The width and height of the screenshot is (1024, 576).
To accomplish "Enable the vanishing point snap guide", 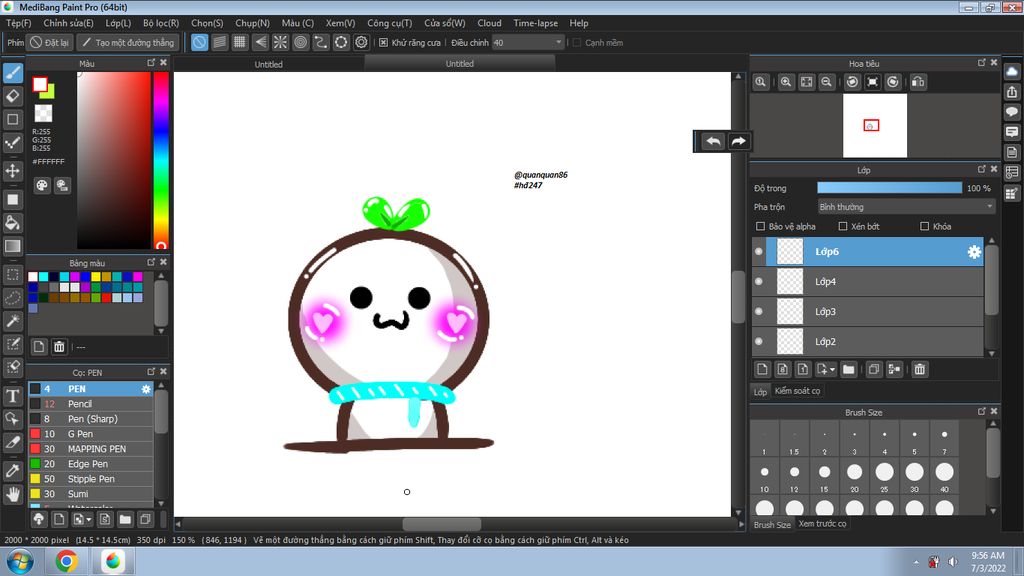I will [260, 42].
